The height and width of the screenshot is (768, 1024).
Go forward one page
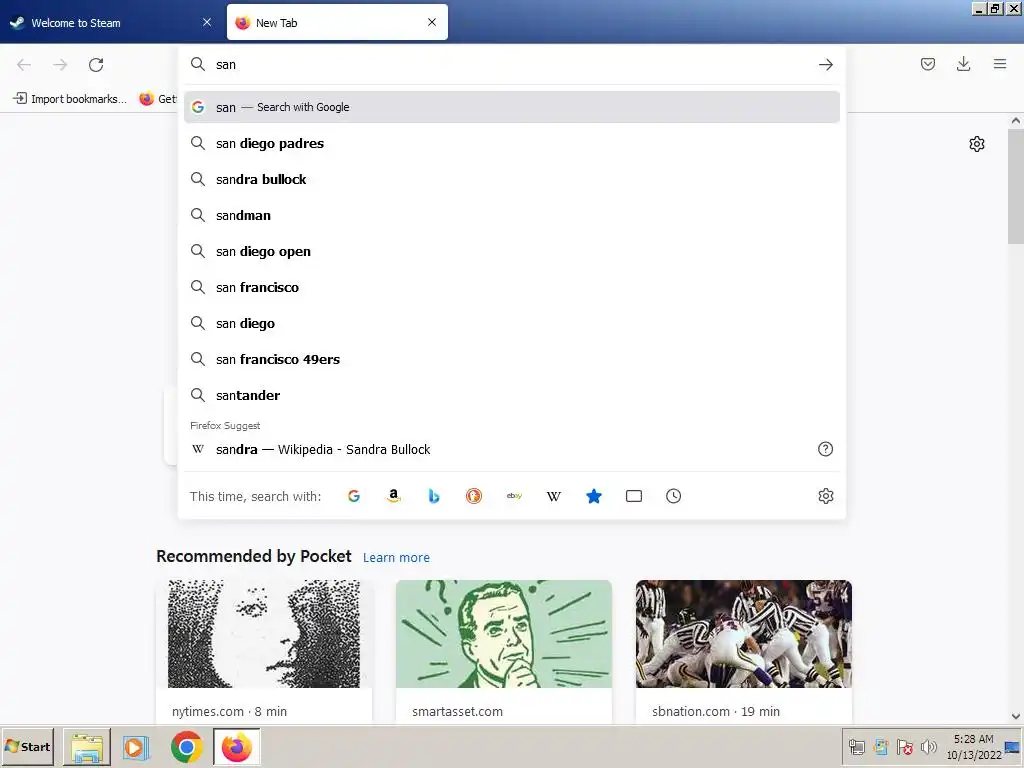[x=60, y=65]
